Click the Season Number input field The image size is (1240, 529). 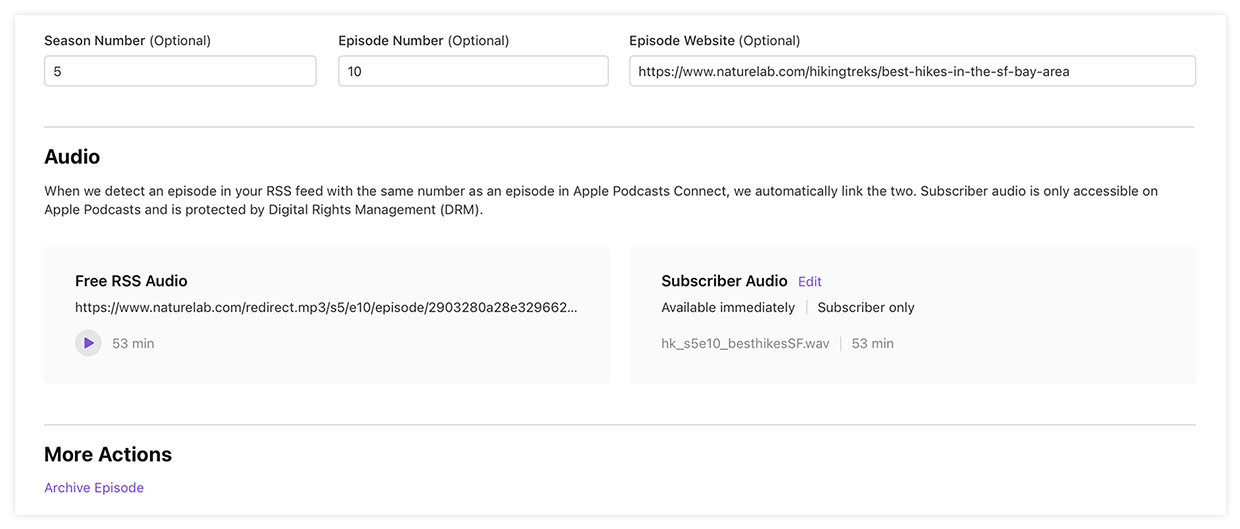point(180,72)
